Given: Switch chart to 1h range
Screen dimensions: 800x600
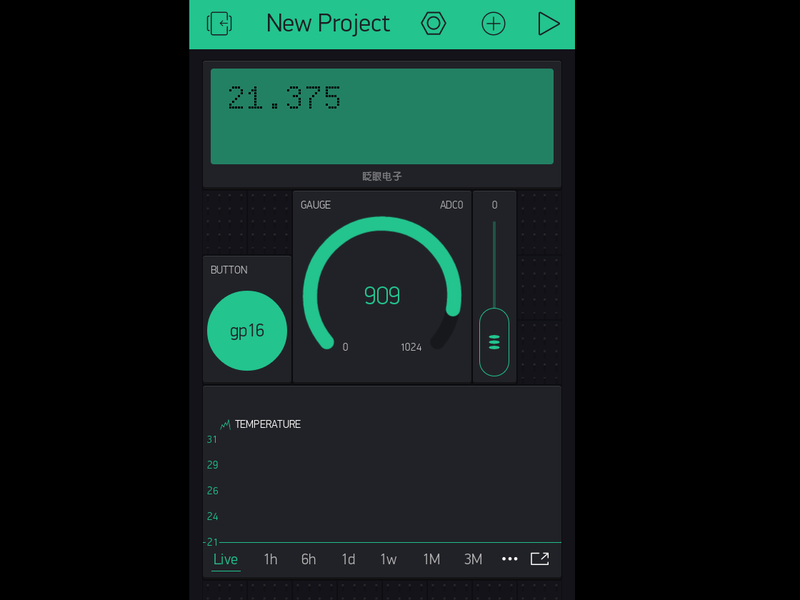Looking at the screenshot, I should [270, 559].
